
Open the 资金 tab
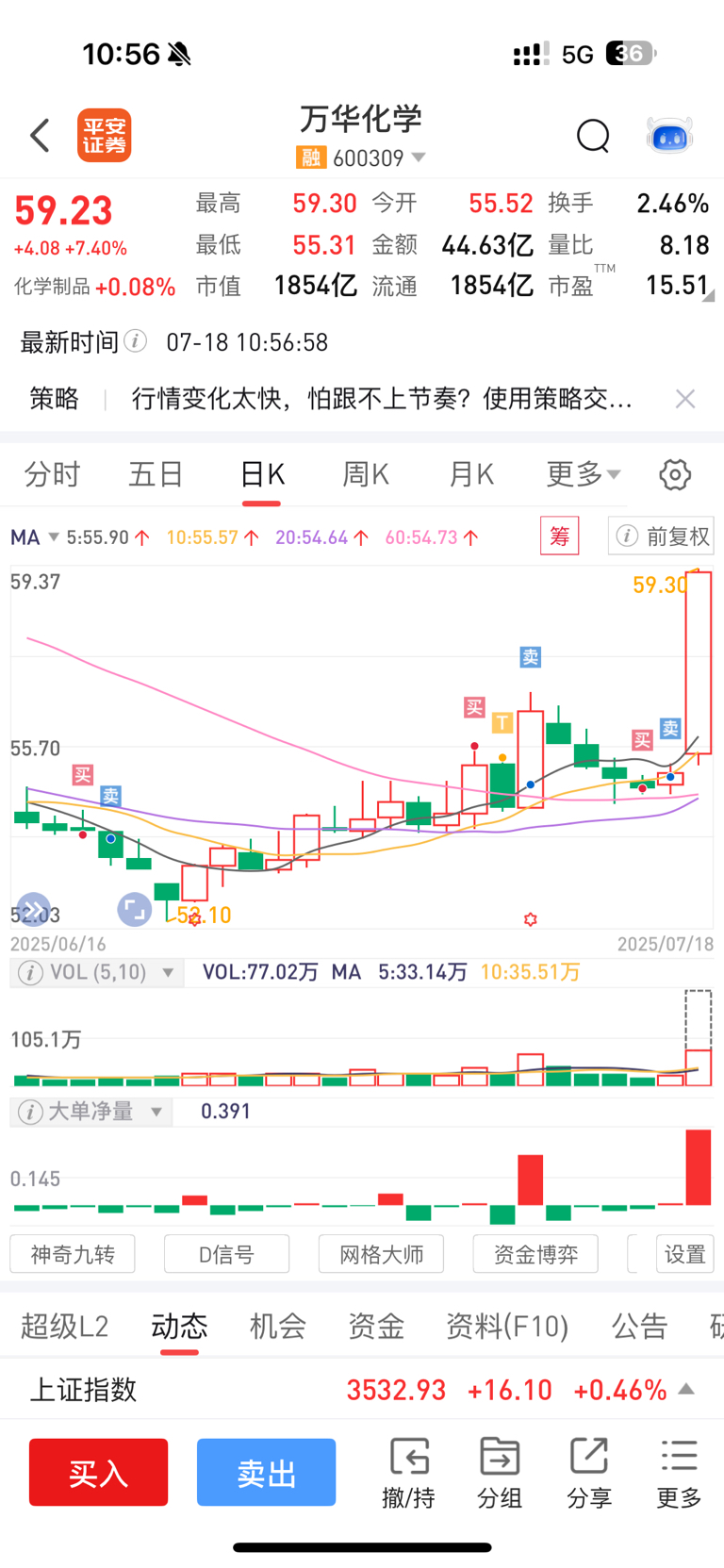click(x=376, y=1326)
